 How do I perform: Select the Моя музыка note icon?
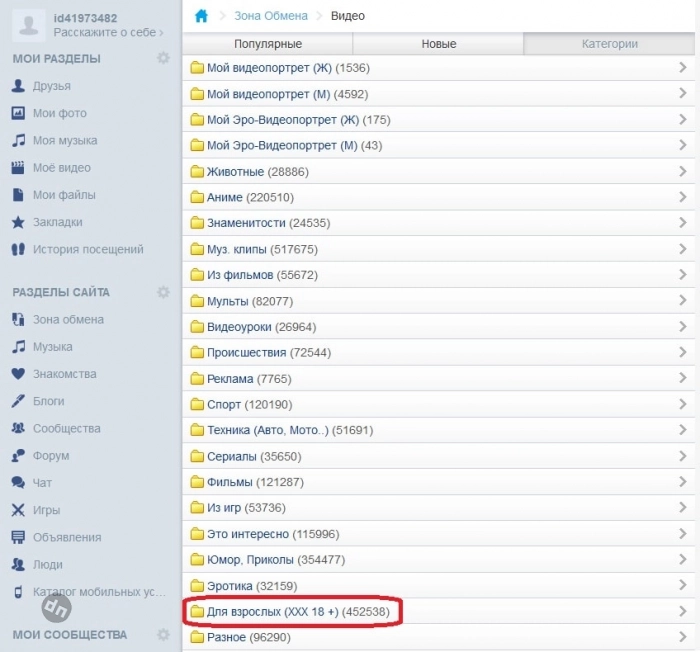18,141
